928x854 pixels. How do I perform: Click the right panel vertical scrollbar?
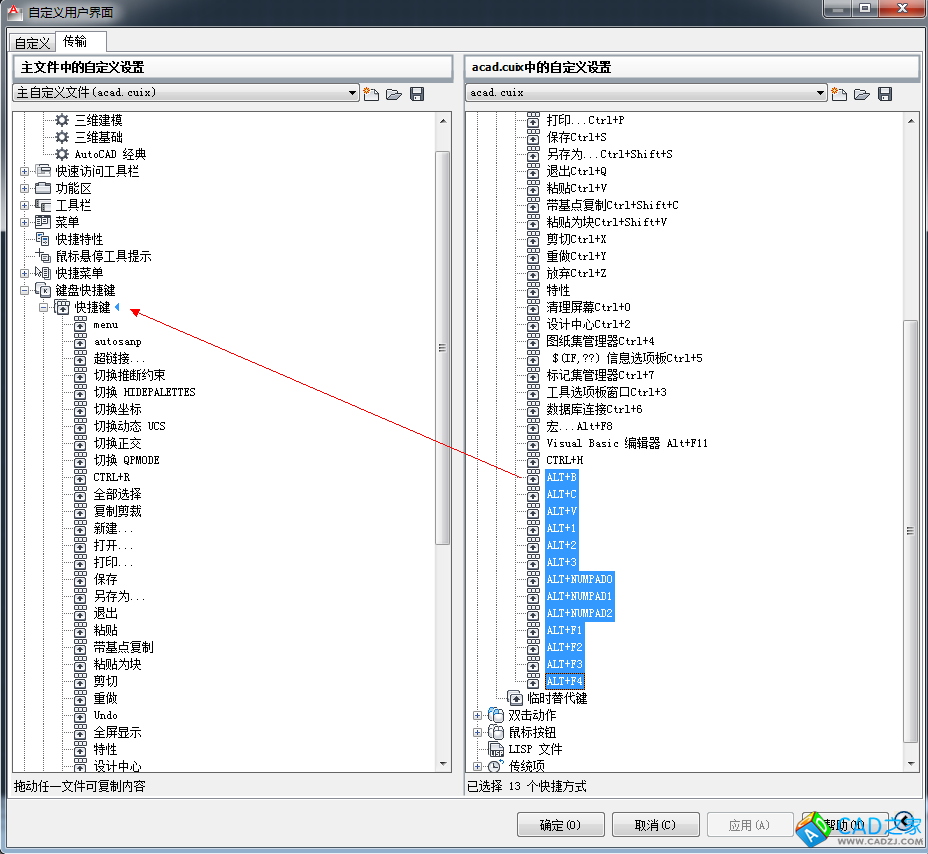[910, 530]
